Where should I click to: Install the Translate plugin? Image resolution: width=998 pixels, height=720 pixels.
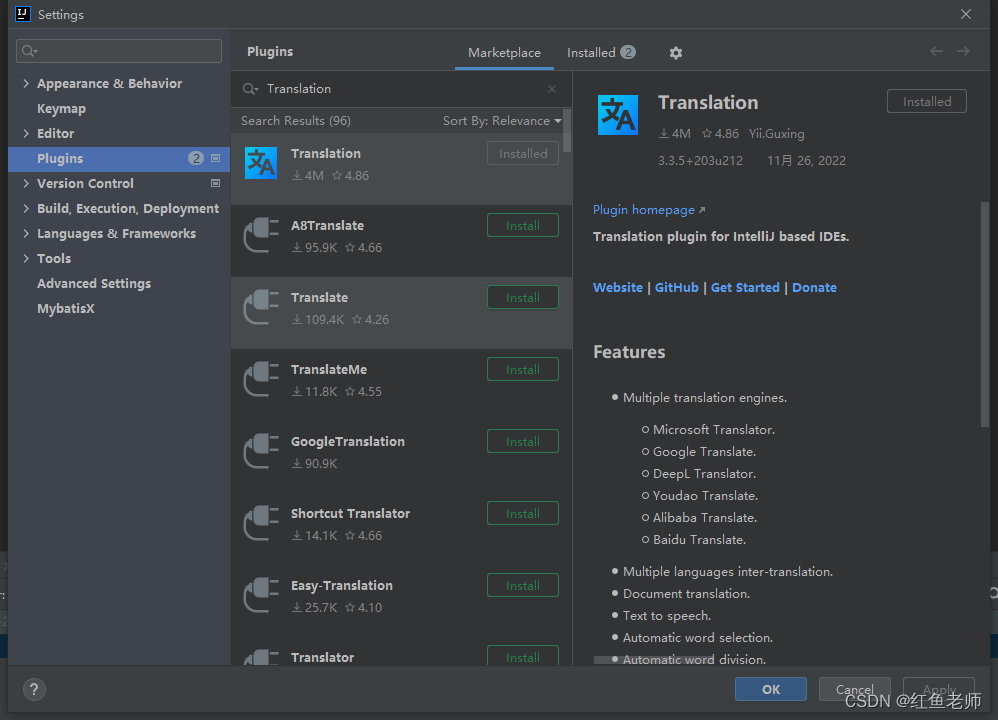(523, 297)
